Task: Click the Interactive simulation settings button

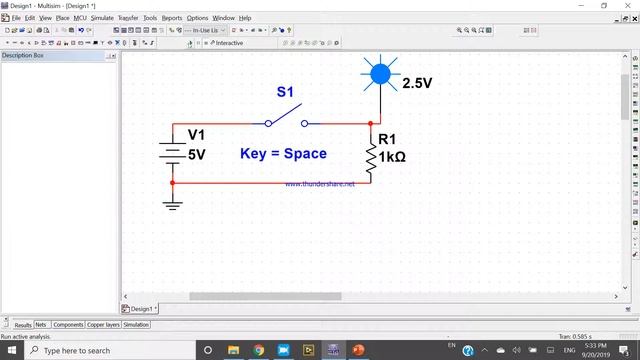Action: pos(227,43)
